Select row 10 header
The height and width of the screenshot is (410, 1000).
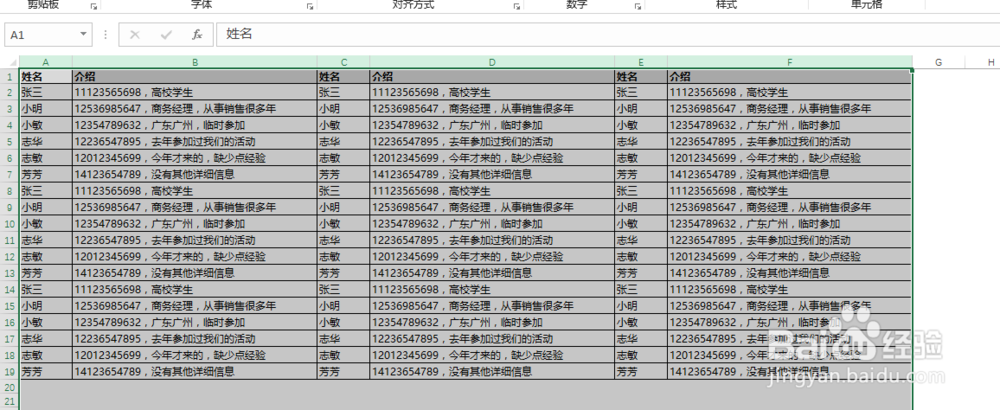10,224
